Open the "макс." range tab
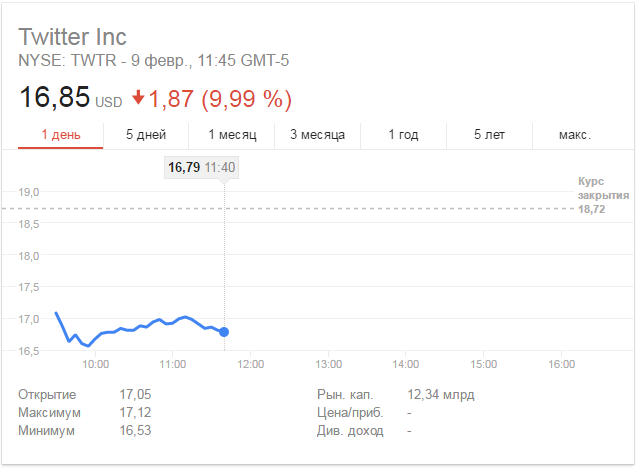The height and width of the screenshot is (469, 639). [x=575, y=134]
